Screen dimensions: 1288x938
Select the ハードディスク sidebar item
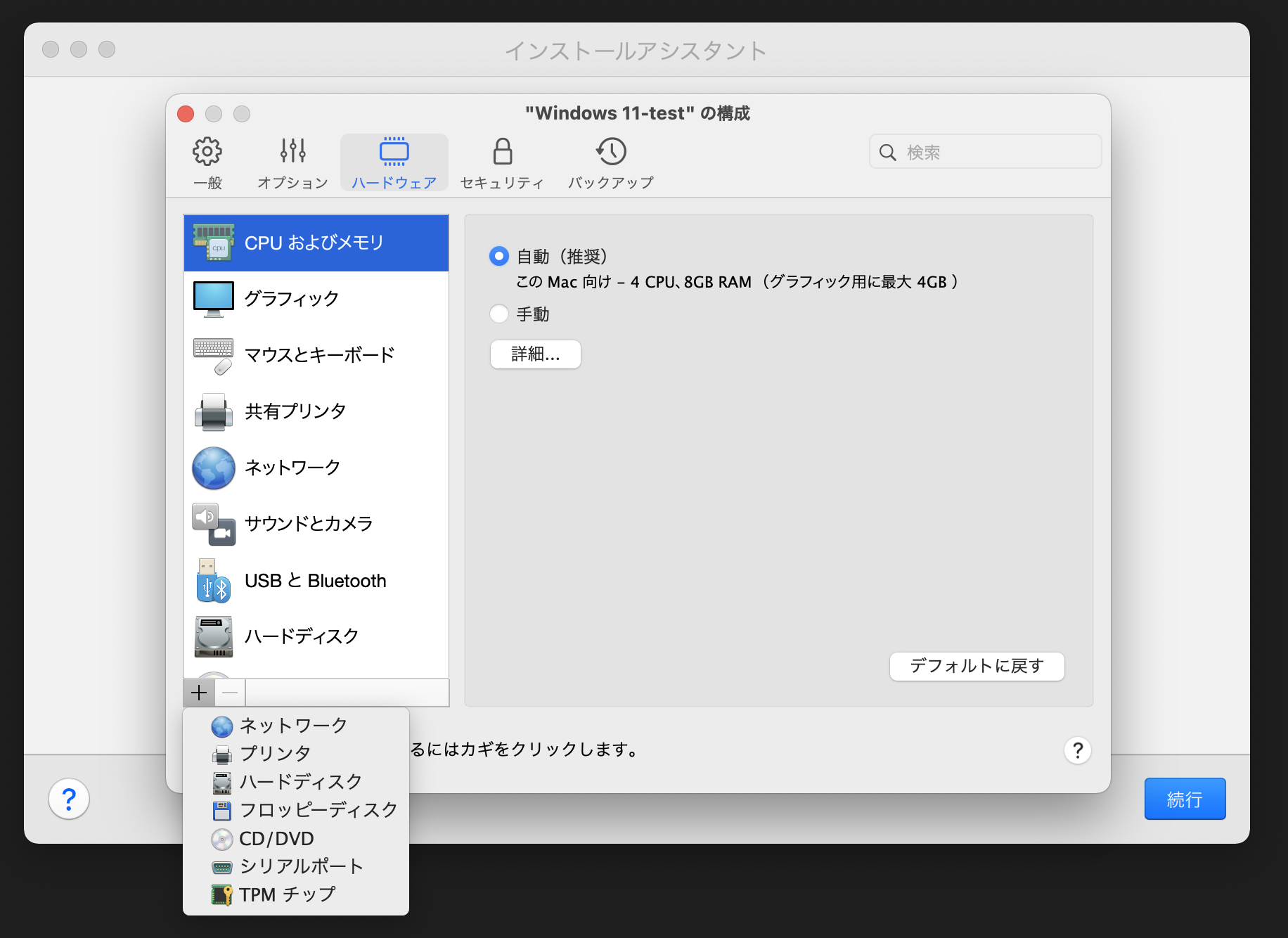tap(300, 636)
